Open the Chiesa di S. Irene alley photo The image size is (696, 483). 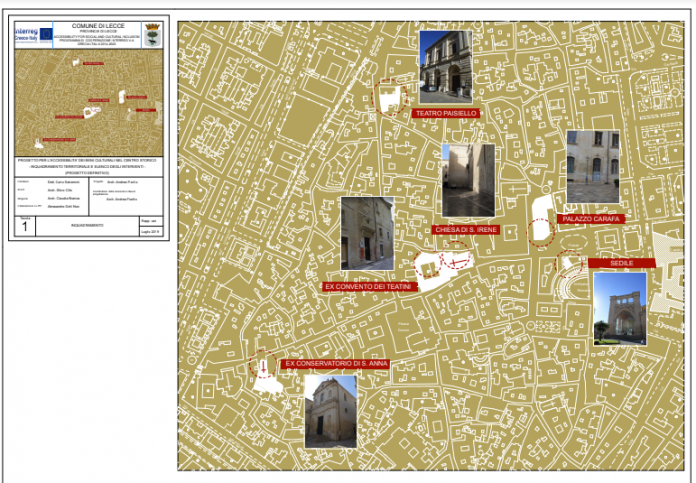pyautogui.click(x=468, y=180)
